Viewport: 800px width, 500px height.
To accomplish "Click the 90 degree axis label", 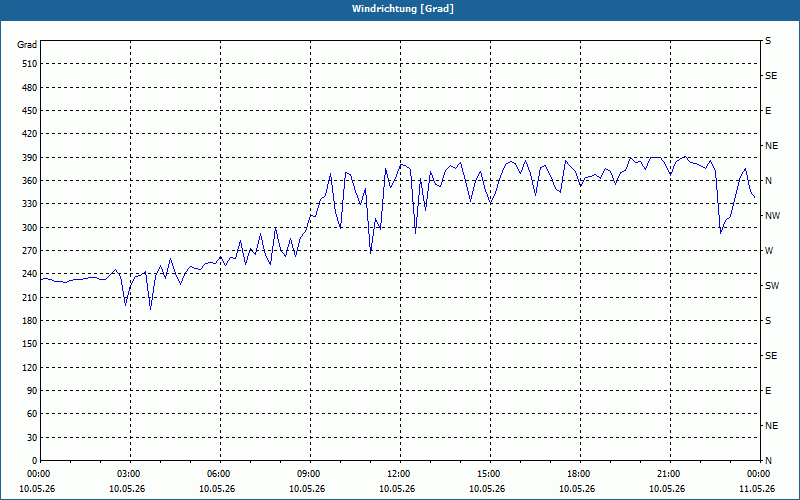I will [x=32, y=391].
